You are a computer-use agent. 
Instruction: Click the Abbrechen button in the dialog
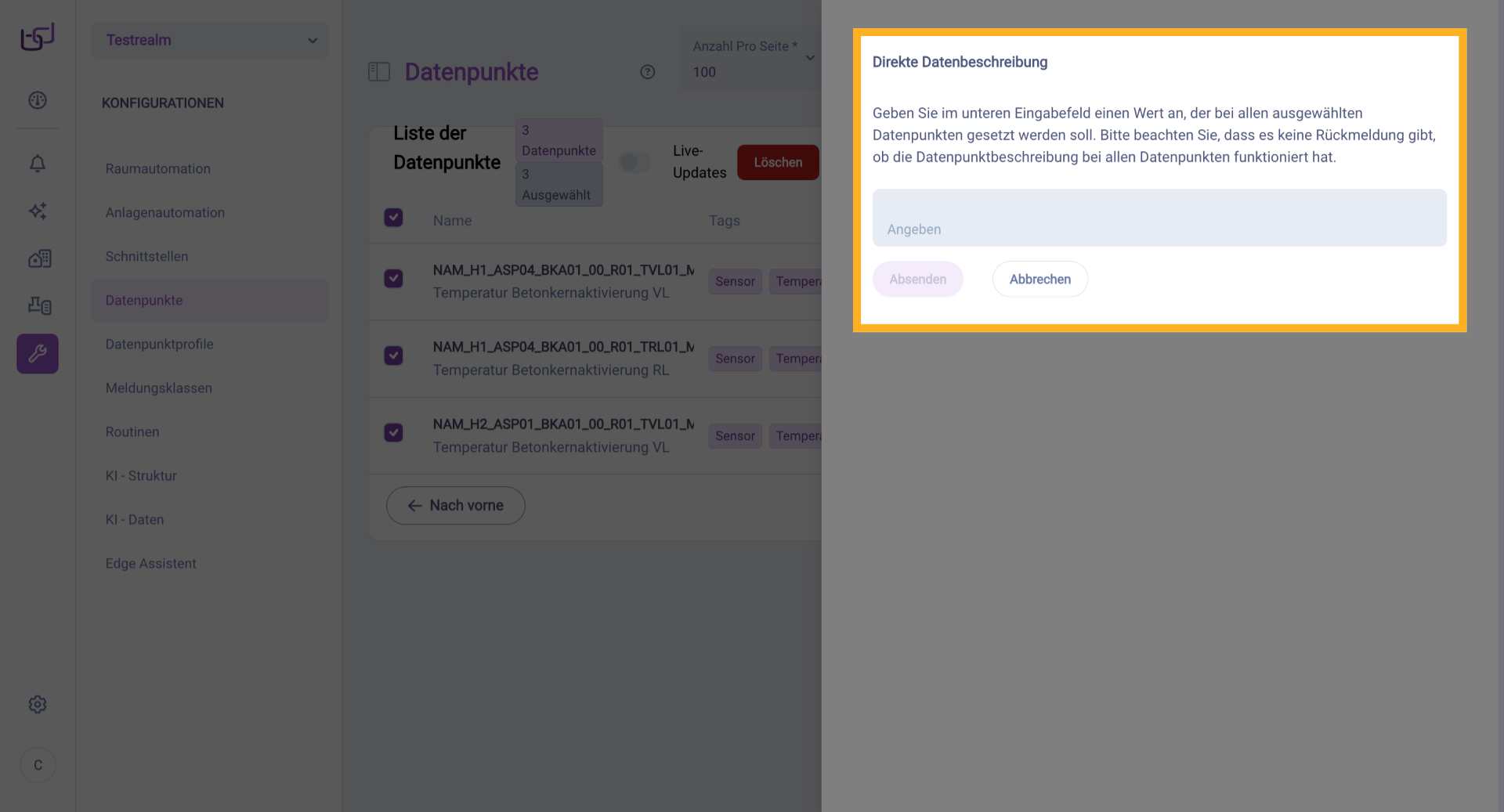[x=1039, y=279]
